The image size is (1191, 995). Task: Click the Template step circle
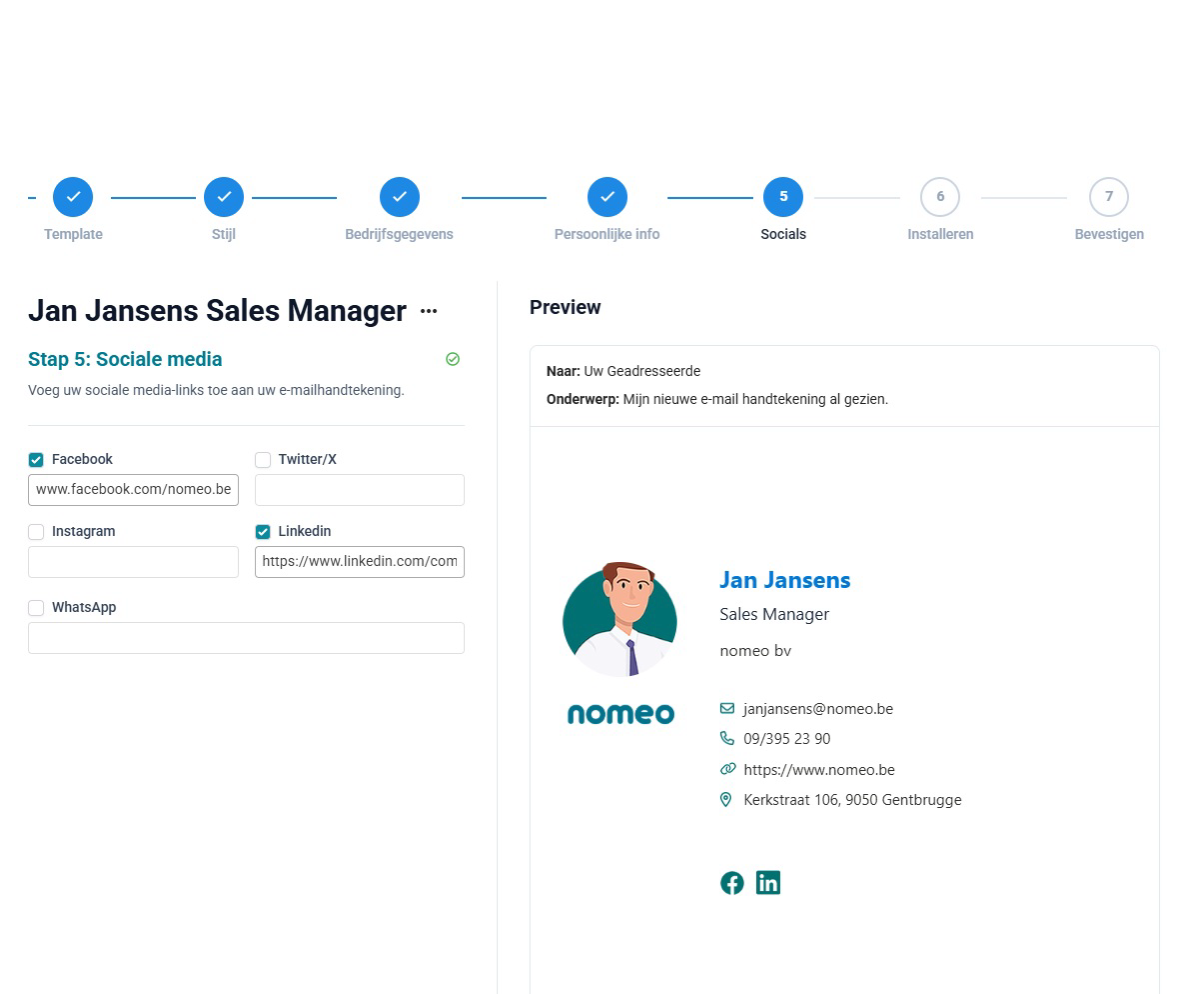73,197
